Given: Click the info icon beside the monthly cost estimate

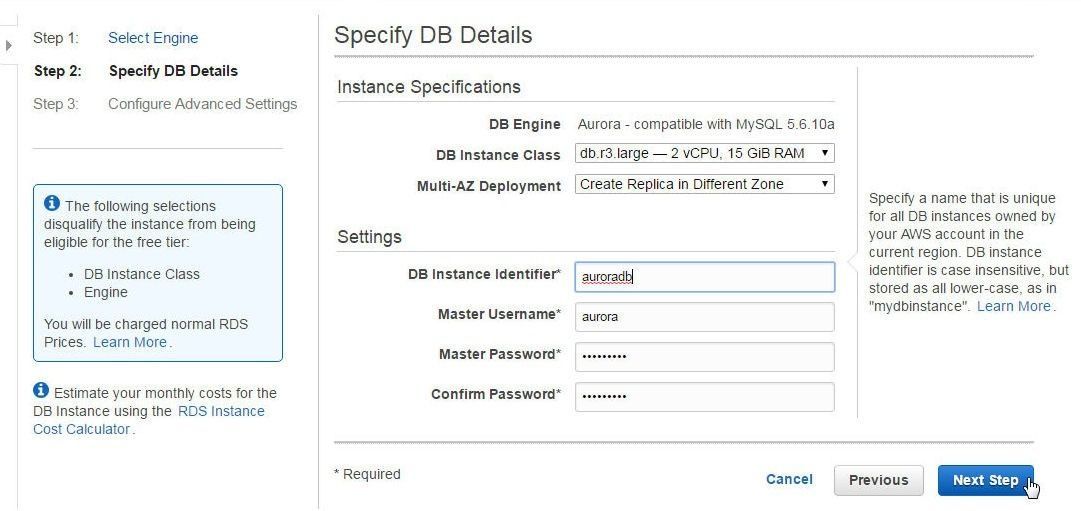Looking at the screenshot, I should pos(41,390).
